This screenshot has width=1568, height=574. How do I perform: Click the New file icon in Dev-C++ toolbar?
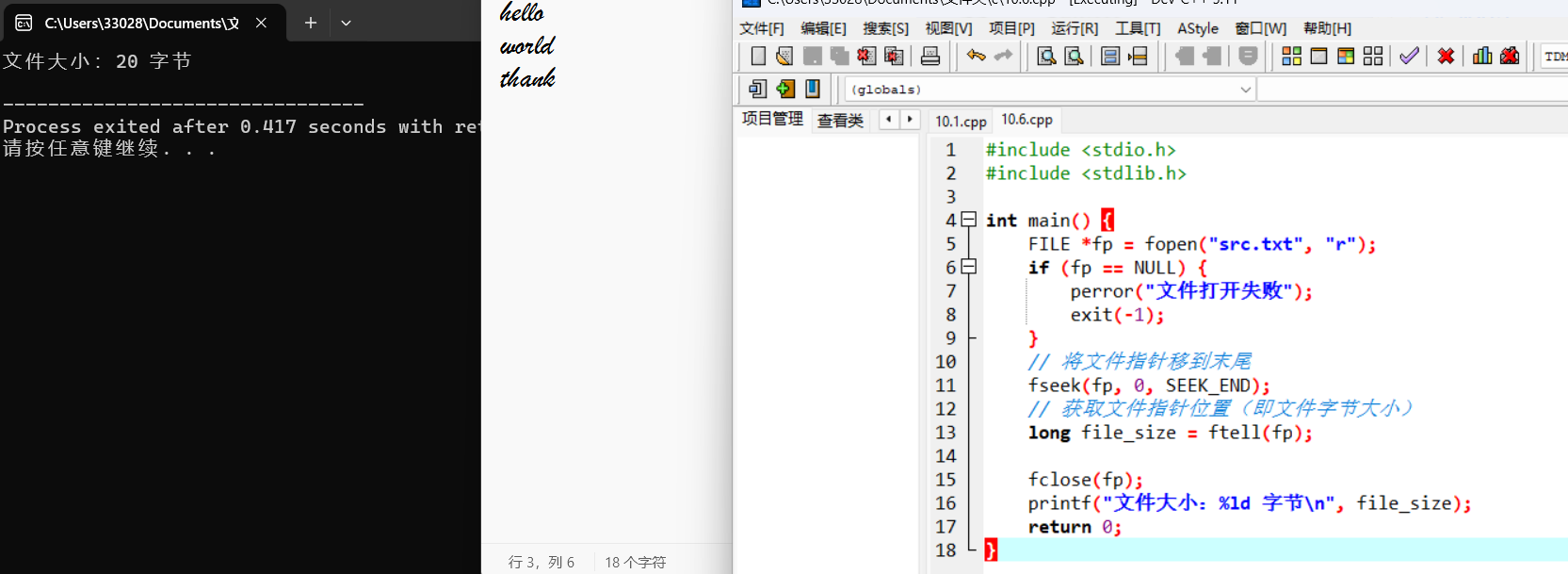[x=758, y=57]
